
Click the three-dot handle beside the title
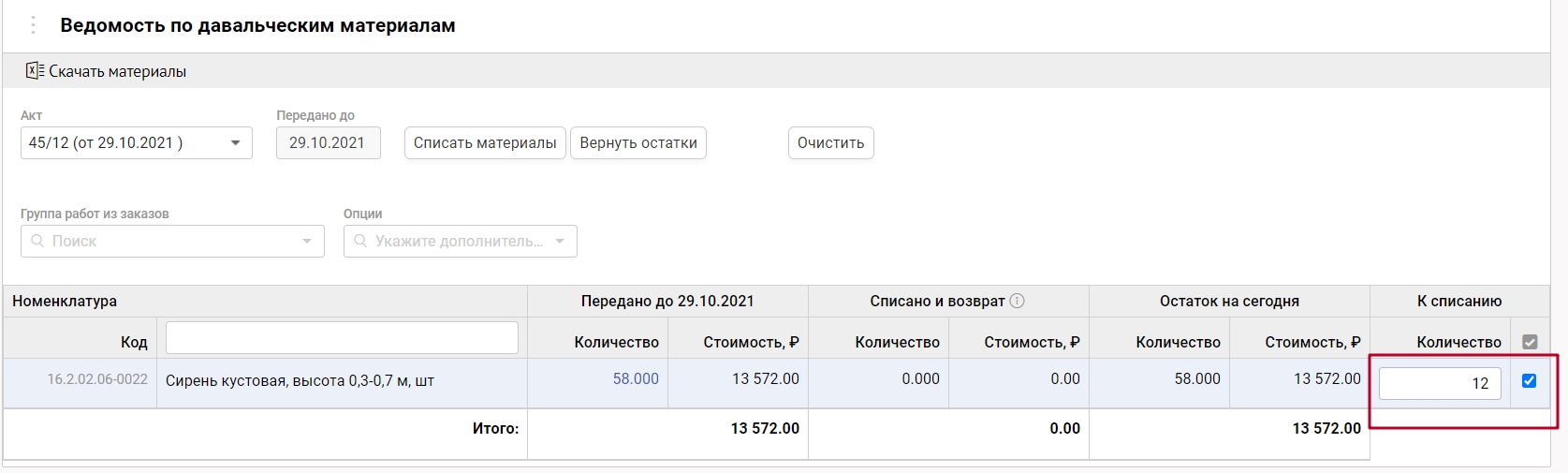pyautogui.click(x=33, y=25)
